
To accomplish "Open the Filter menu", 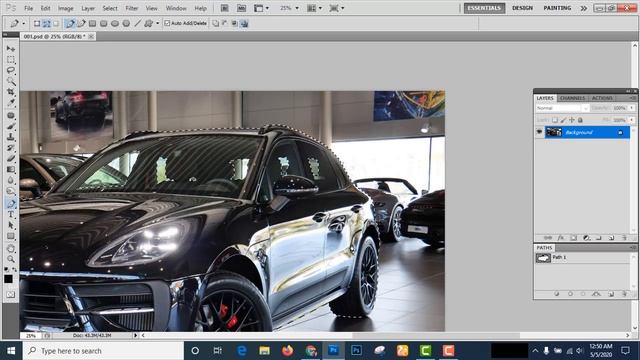I will pyautogui.click(x=131, y=8).
